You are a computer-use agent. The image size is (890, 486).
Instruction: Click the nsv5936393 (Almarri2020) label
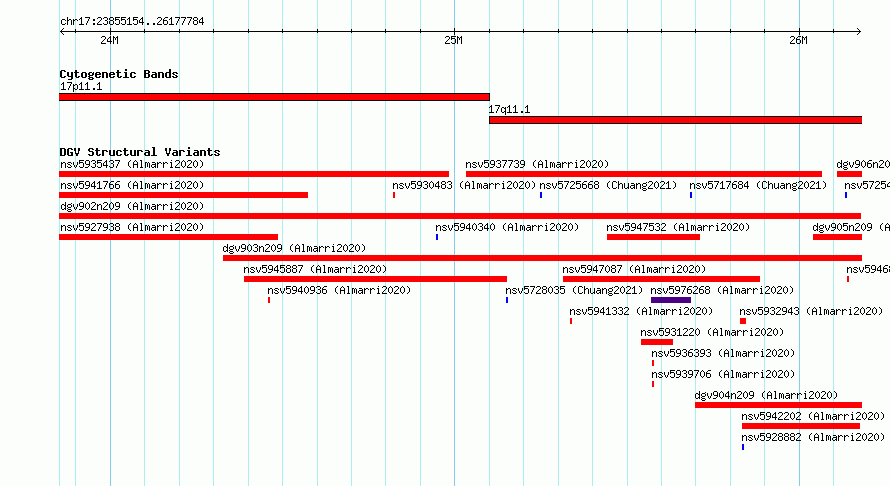723,353
